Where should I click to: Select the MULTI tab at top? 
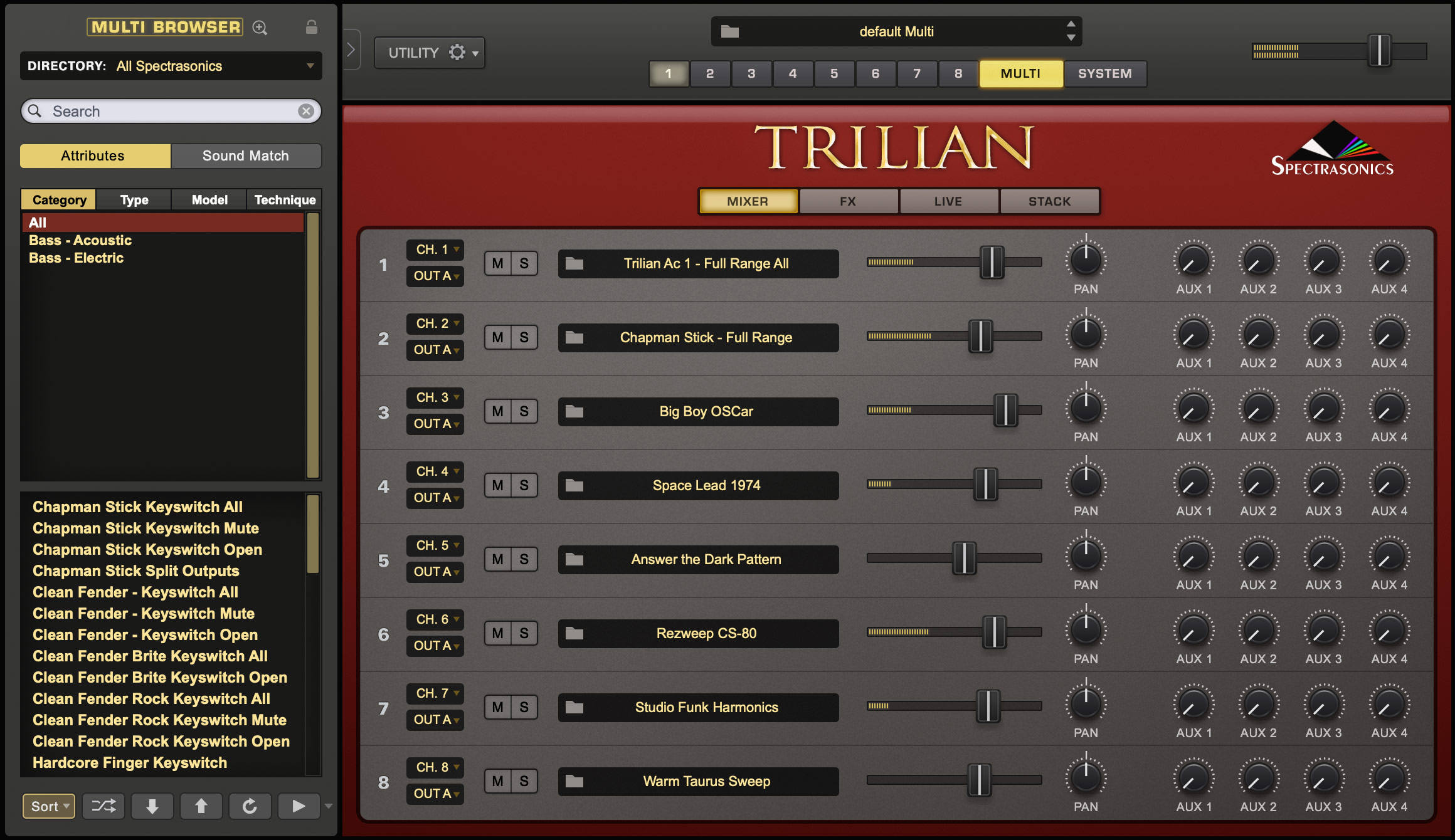1020,73
